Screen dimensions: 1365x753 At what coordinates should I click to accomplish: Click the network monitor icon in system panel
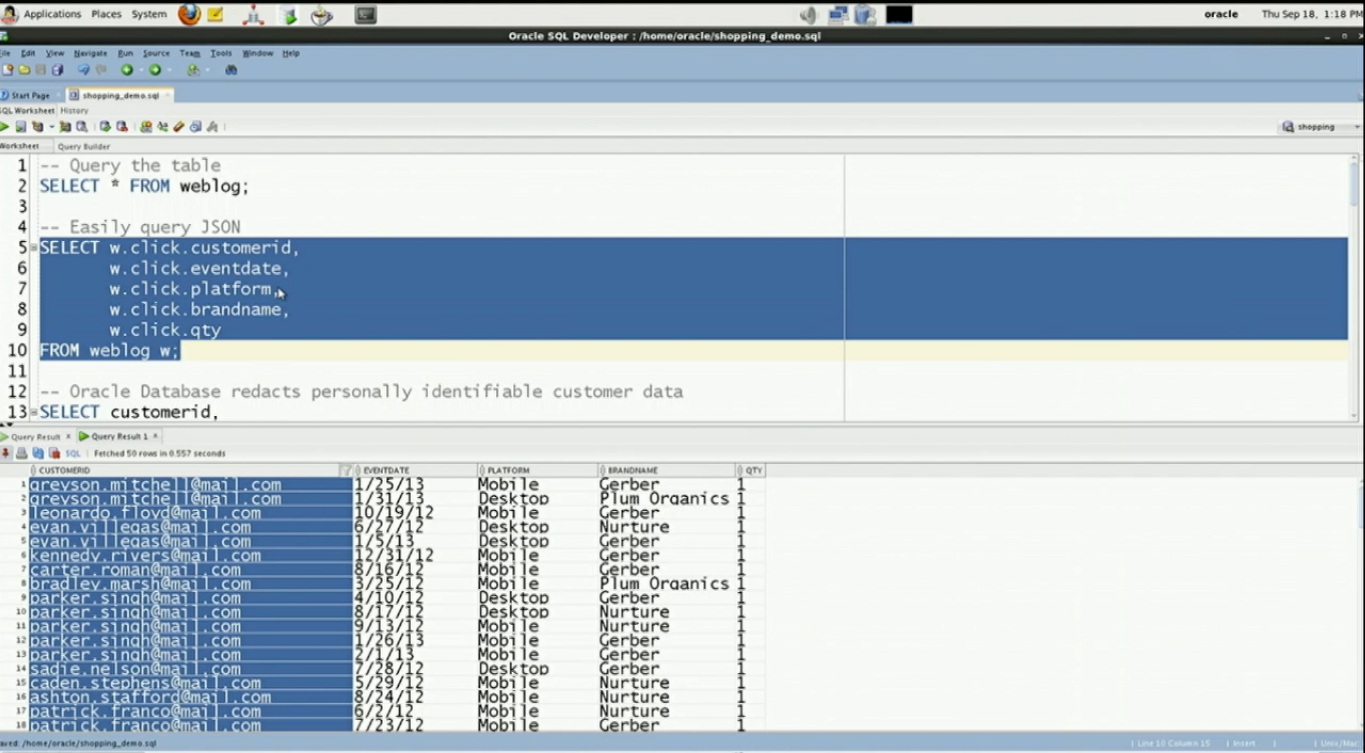click(x=838, y=14)
